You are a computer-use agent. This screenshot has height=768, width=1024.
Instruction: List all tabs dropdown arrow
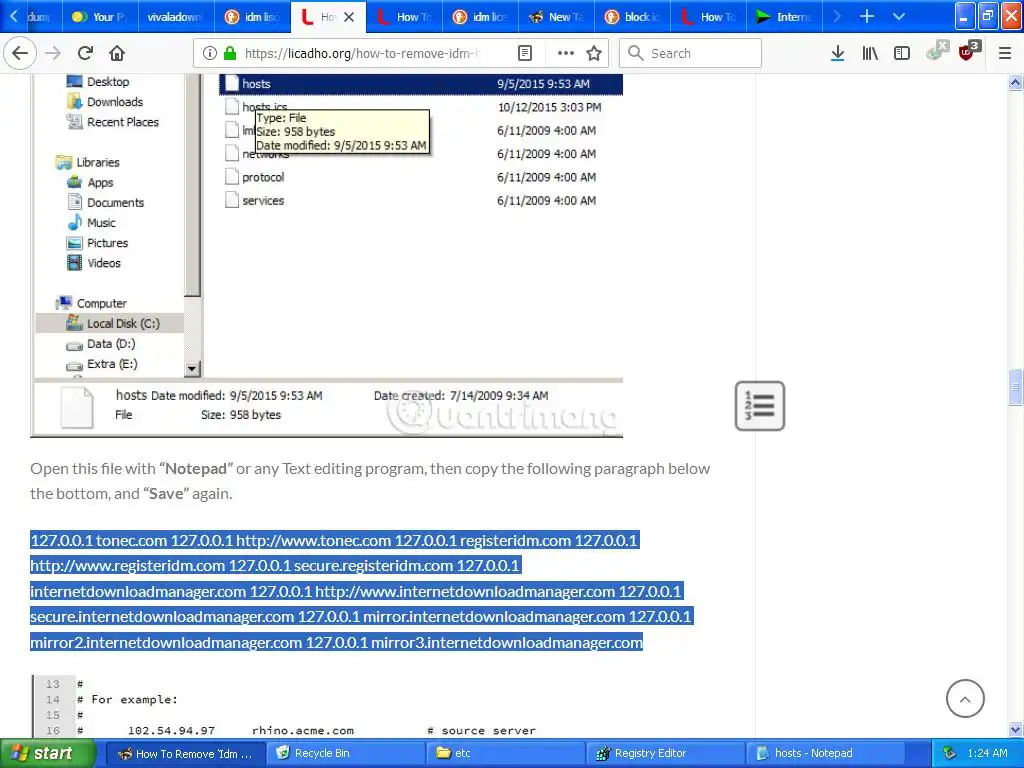[899, 16]
